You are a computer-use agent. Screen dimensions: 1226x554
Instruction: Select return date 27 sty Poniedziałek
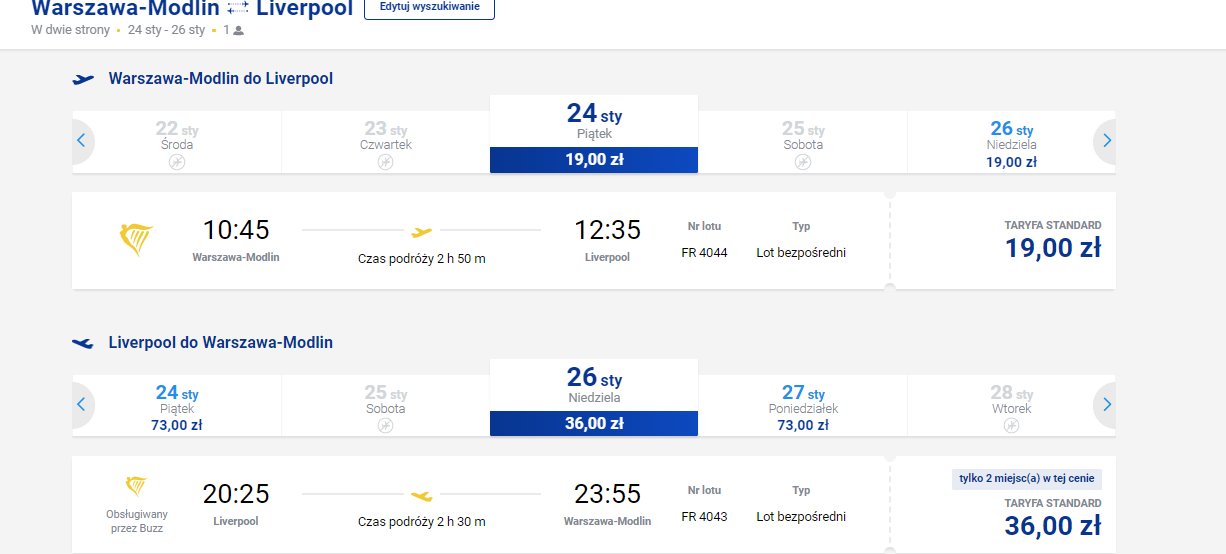point(803,408)
